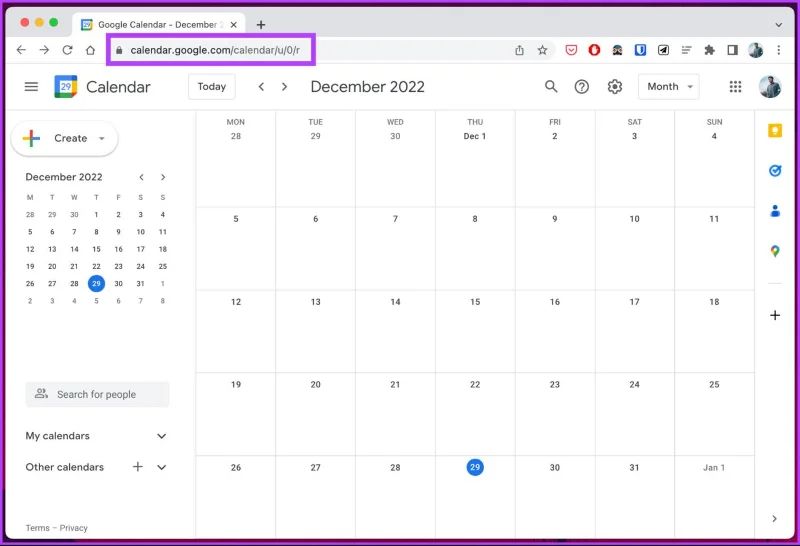This screenshot has height=546, width=800.
Task: Open the tab search chevron
Action: click(779, 24)
